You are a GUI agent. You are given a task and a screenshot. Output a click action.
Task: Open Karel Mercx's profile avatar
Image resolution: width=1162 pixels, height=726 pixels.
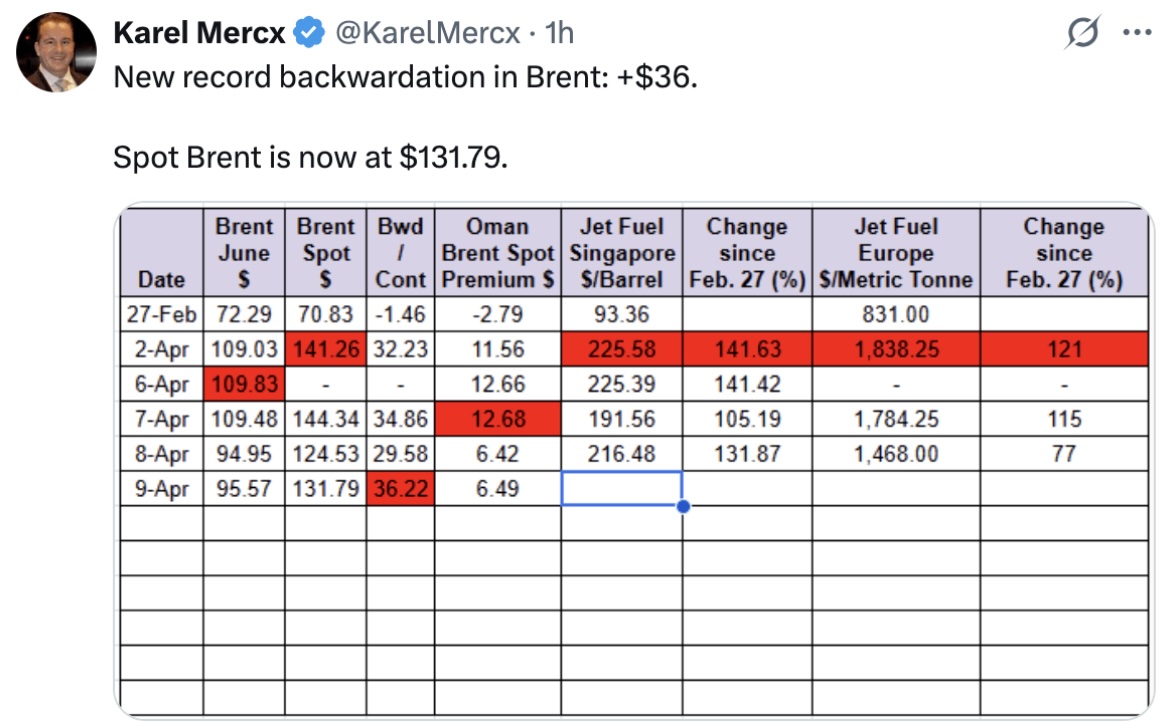(56, 52)
